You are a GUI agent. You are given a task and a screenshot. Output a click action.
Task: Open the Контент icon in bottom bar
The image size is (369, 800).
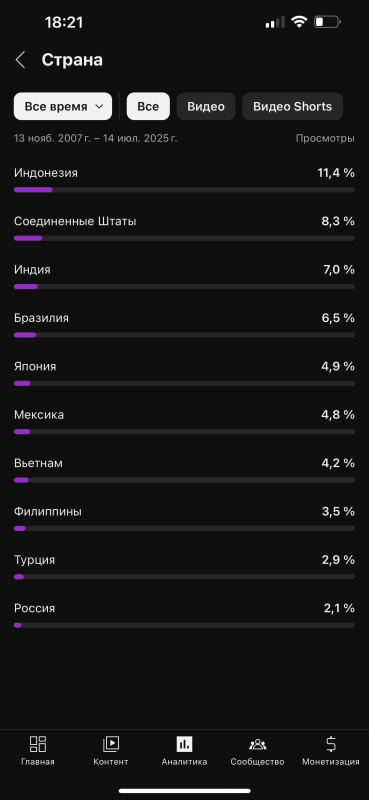pyautogui.click(x=111, y=744)
